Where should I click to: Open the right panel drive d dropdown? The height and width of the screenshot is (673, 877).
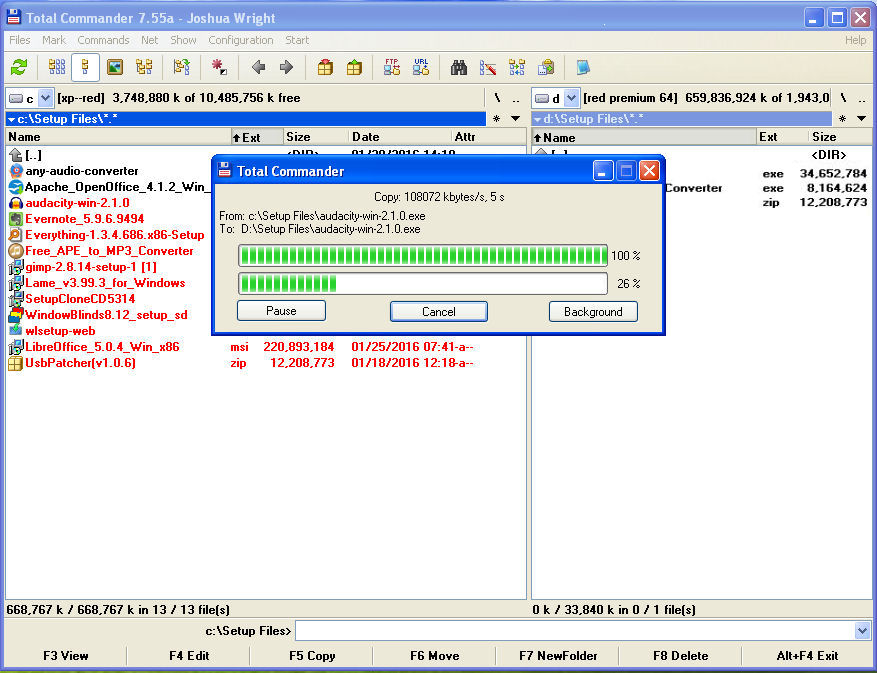571,98
